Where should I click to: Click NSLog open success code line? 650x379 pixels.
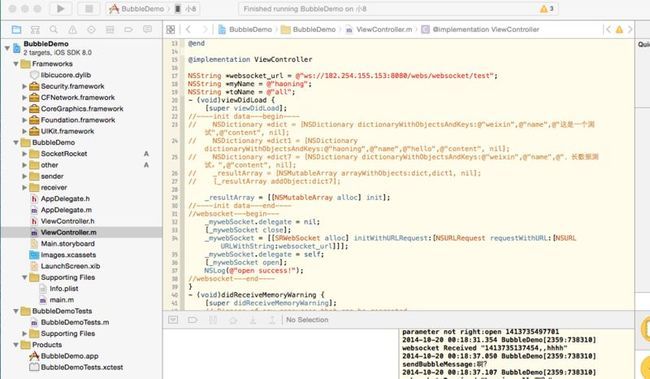tap(254, 271)
